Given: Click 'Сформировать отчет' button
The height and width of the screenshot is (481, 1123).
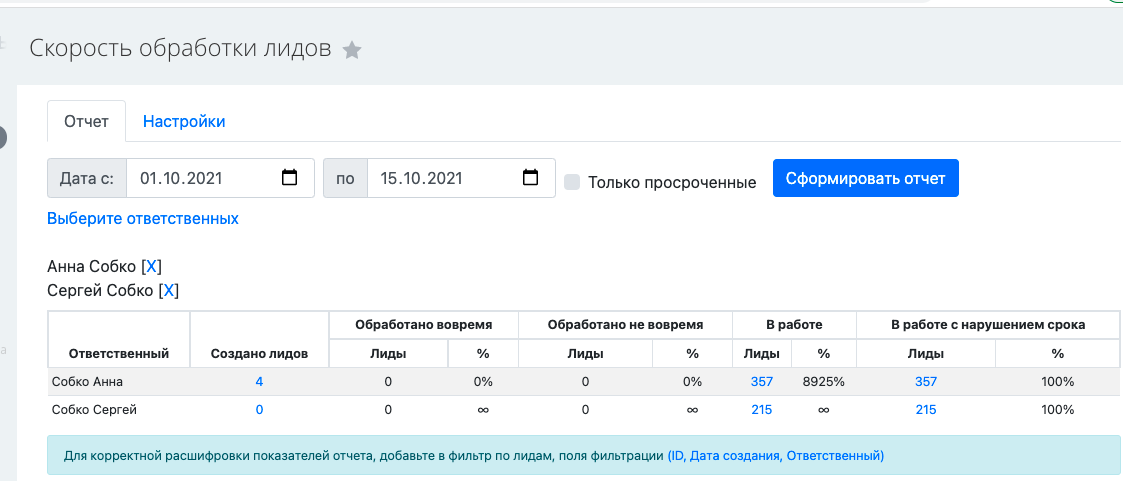Looking at the screenshot, I should click(x=865, y=178).
